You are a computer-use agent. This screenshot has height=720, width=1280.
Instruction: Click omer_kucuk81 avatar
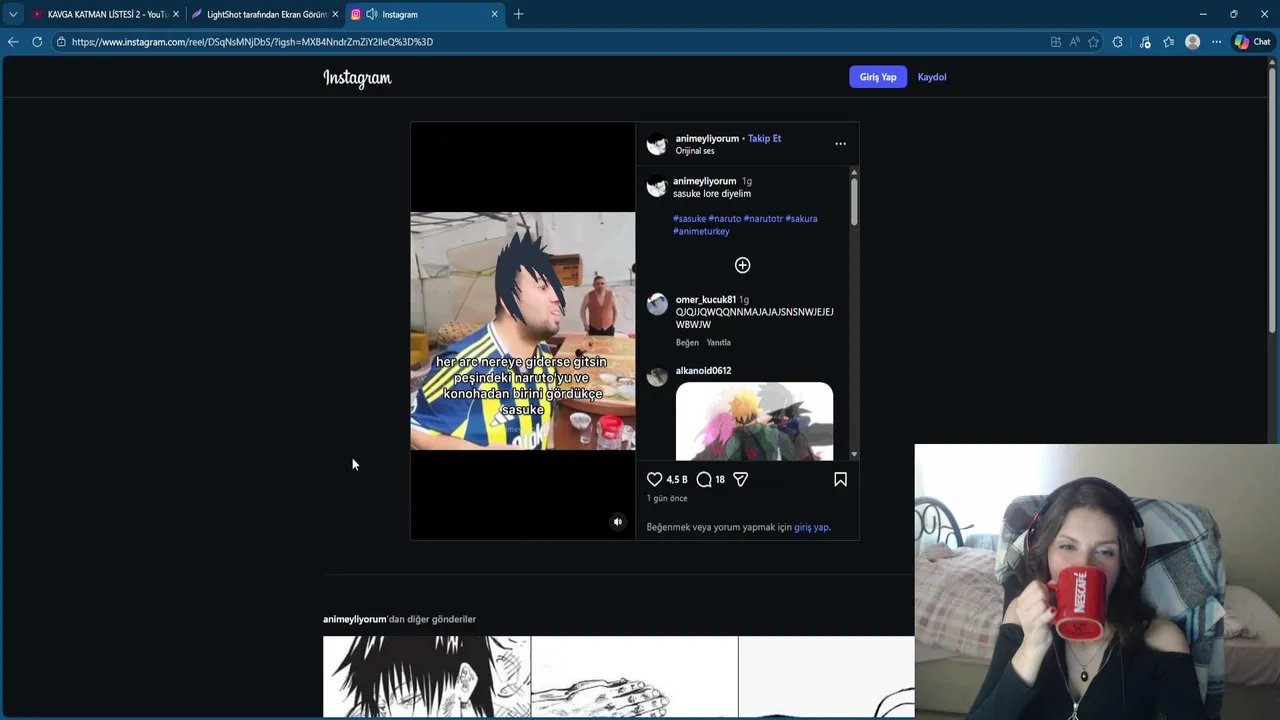(657, 305)
